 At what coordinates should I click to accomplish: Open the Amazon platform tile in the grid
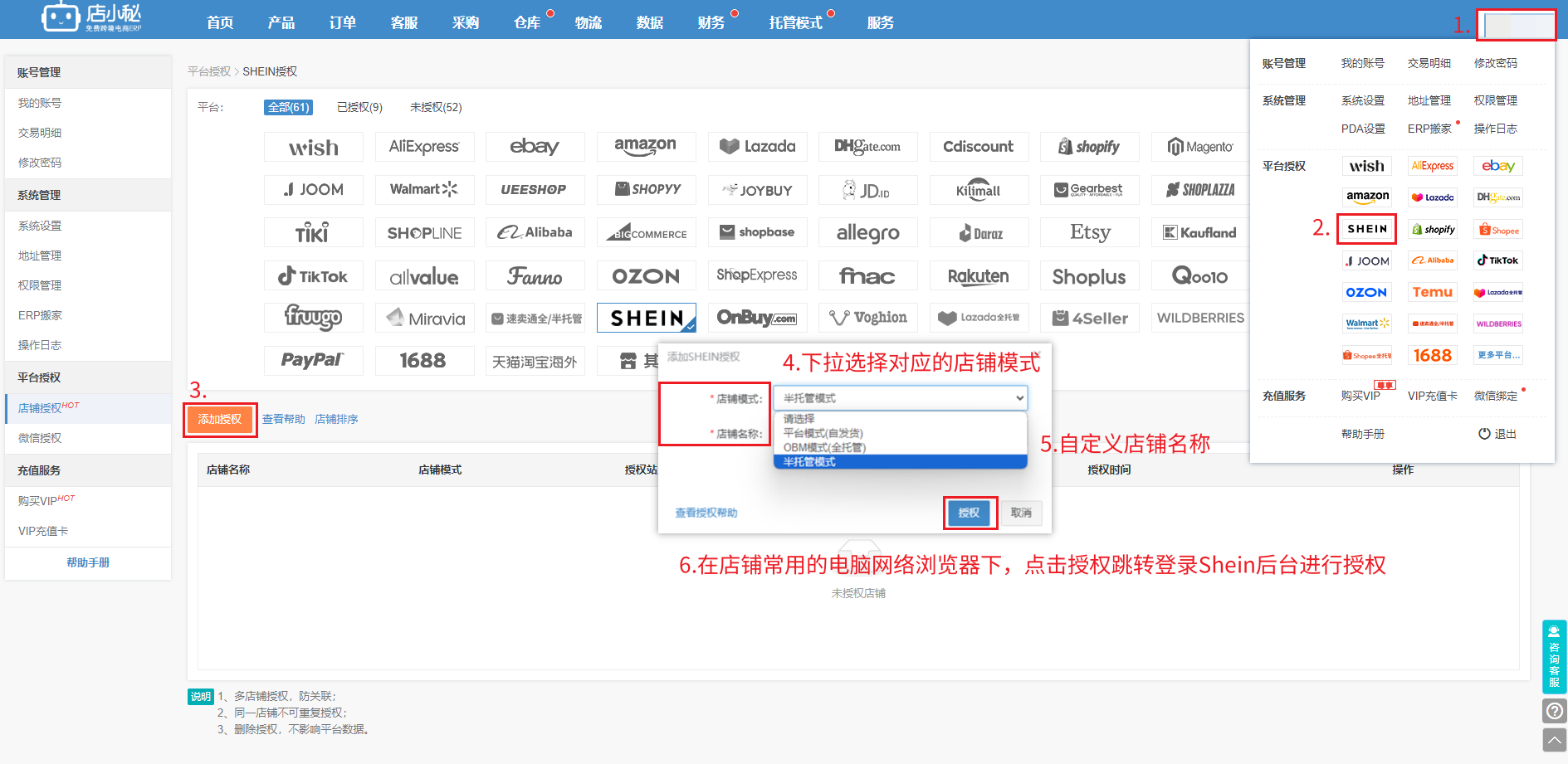(x=646, y=147)
